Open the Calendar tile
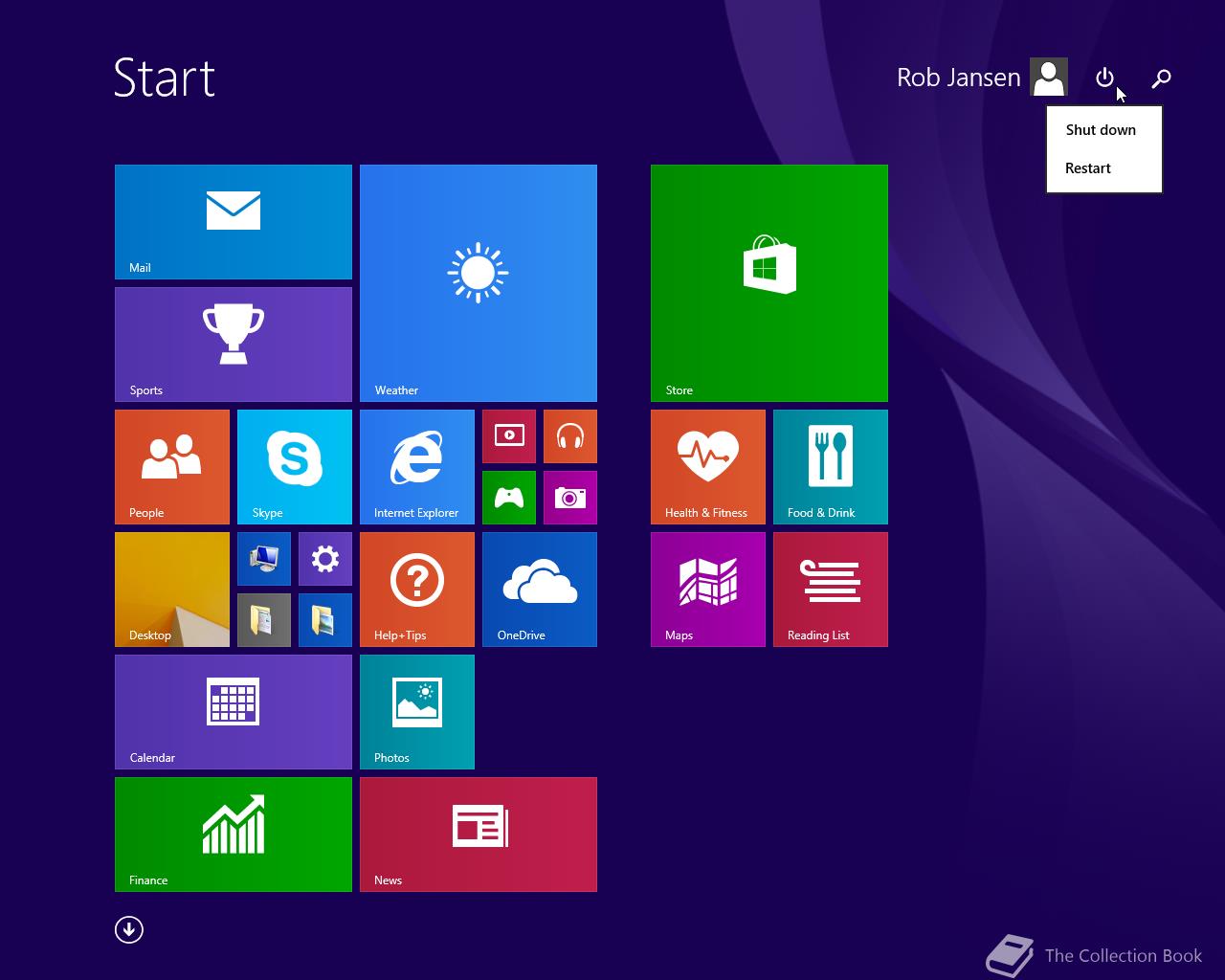The width and height of the screenshot is (1225, 980). 234,712
